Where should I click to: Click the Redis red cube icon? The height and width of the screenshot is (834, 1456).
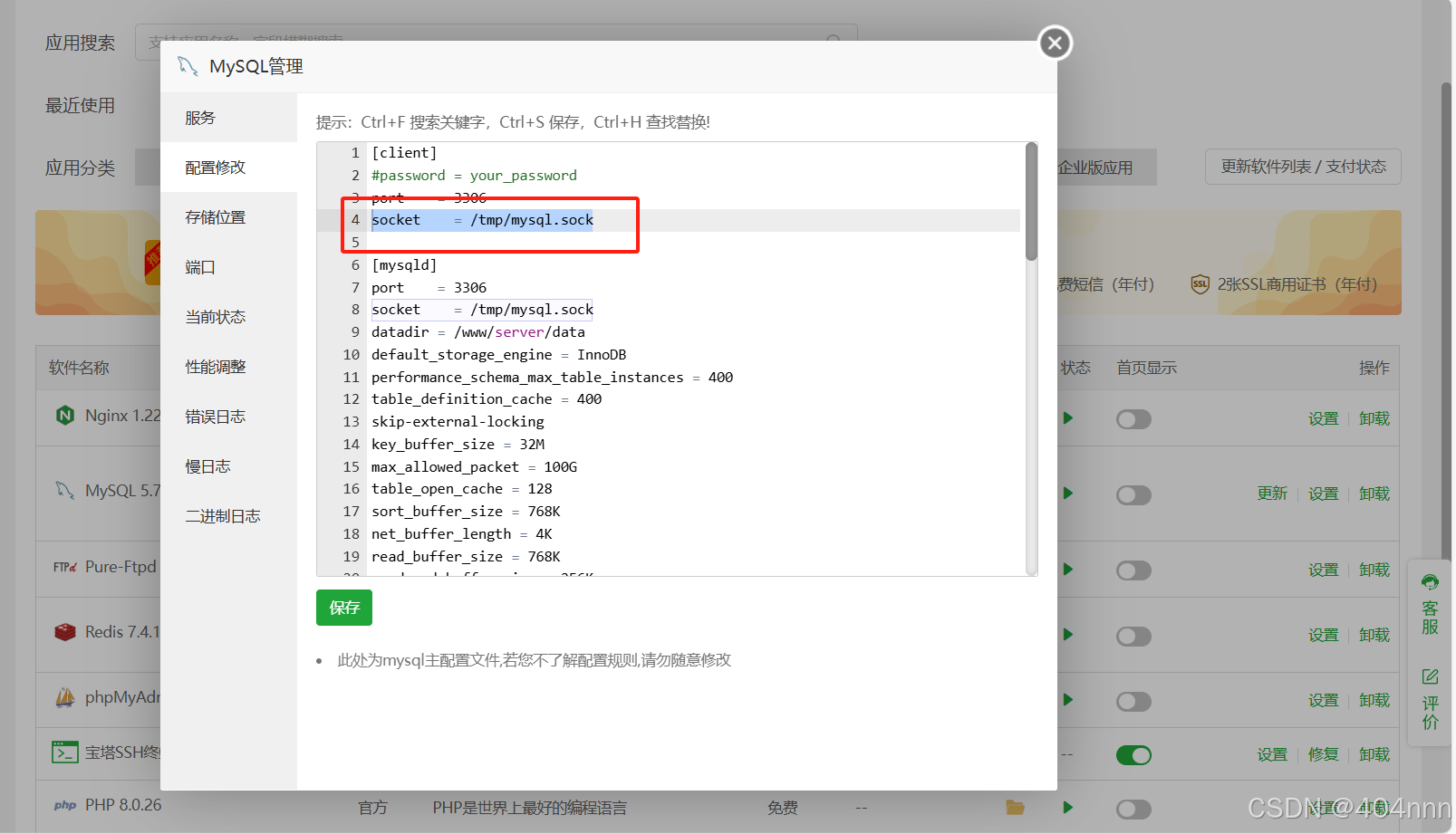65,632
